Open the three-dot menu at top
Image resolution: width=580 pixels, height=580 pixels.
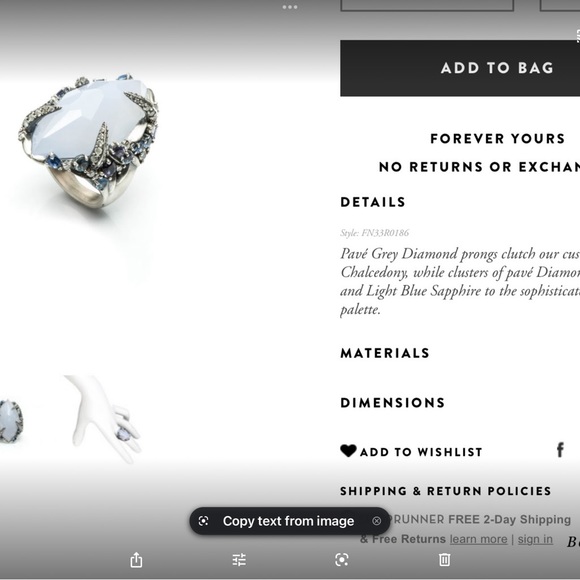point(290,7)
